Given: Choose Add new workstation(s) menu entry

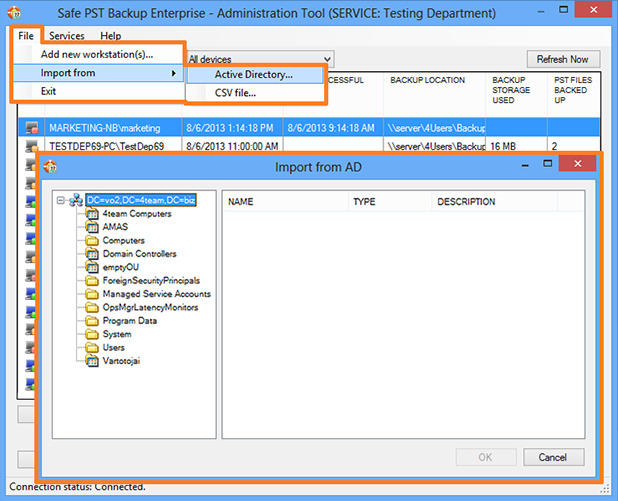Looking at the screenshot, I should pos(99,54).
